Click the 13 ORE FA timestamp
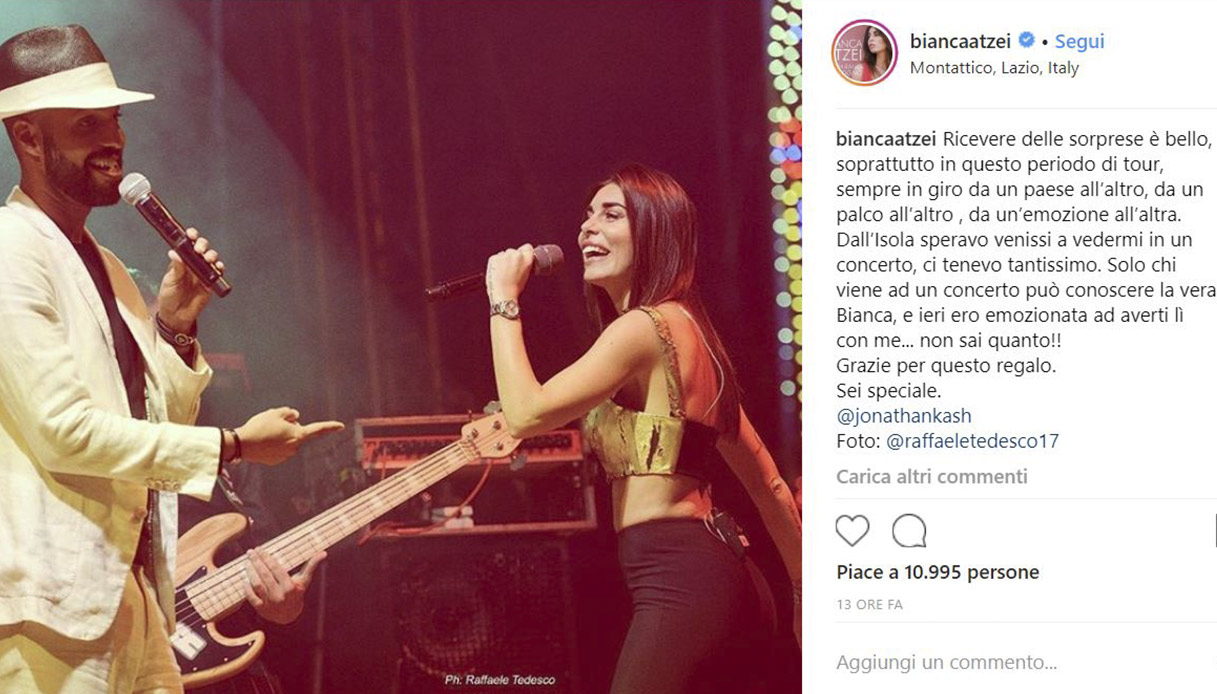 coord(870,605)
